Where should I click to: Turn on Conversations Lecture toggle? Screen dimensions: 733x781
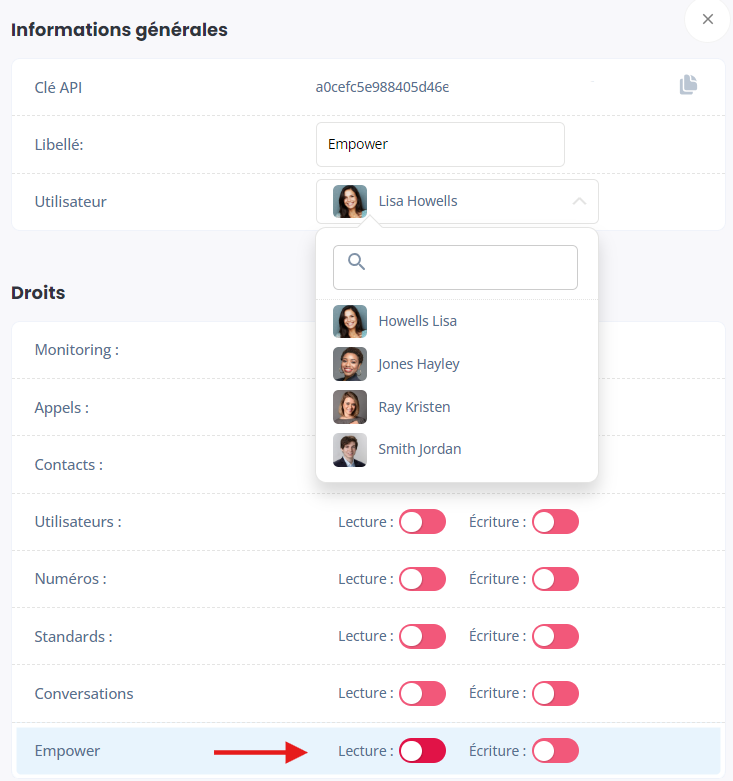coord(422,693)
